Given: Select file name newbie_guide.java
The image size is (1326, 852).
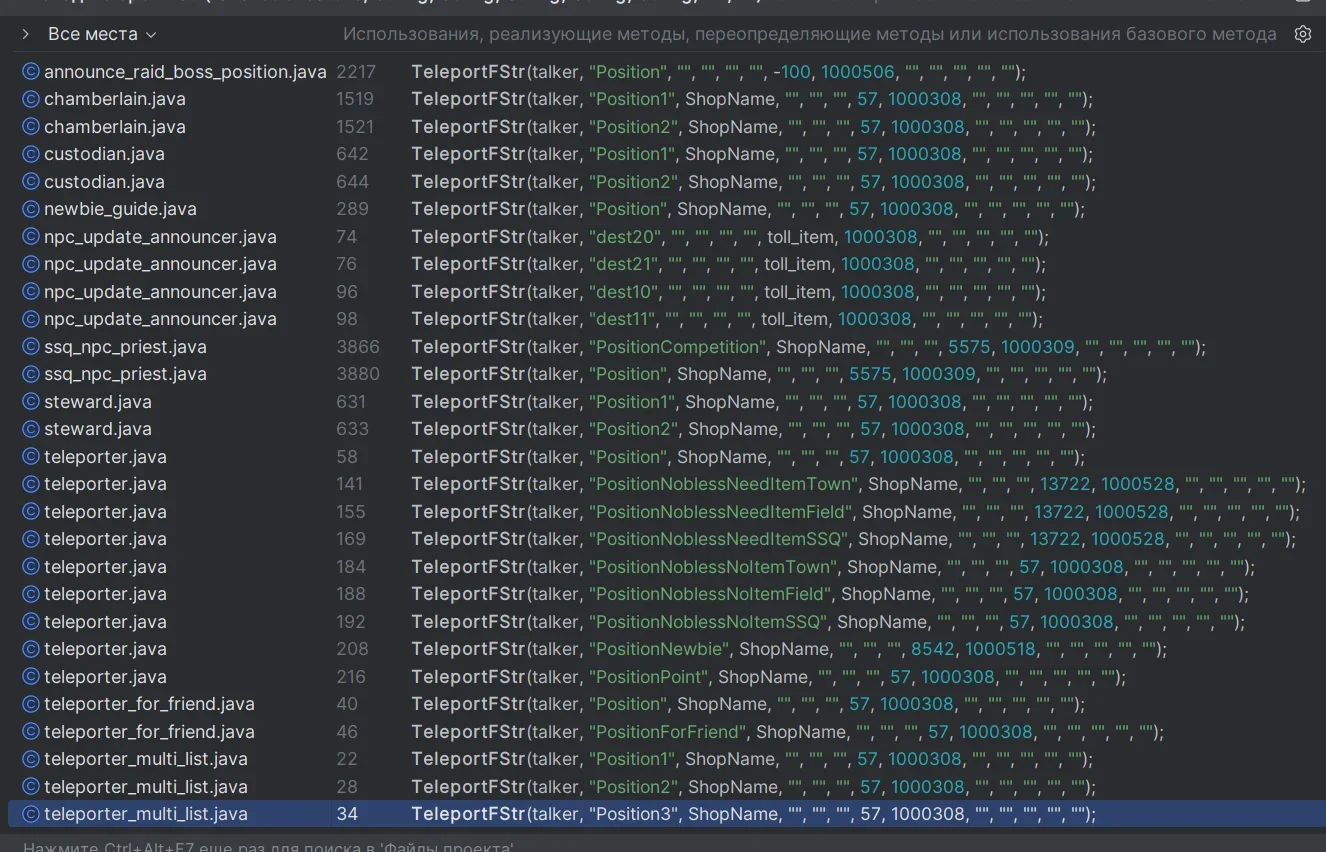Looking at the screenshot, I should 120,209.
